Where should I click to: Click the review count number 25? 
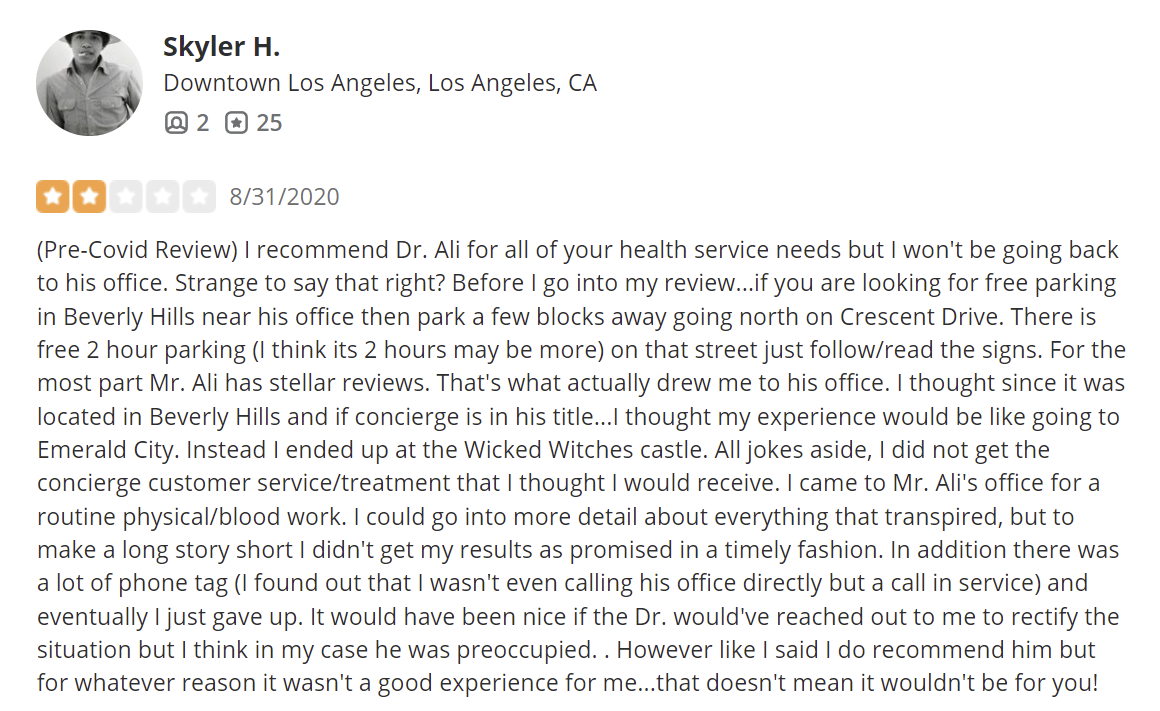(x=269, y=123)
